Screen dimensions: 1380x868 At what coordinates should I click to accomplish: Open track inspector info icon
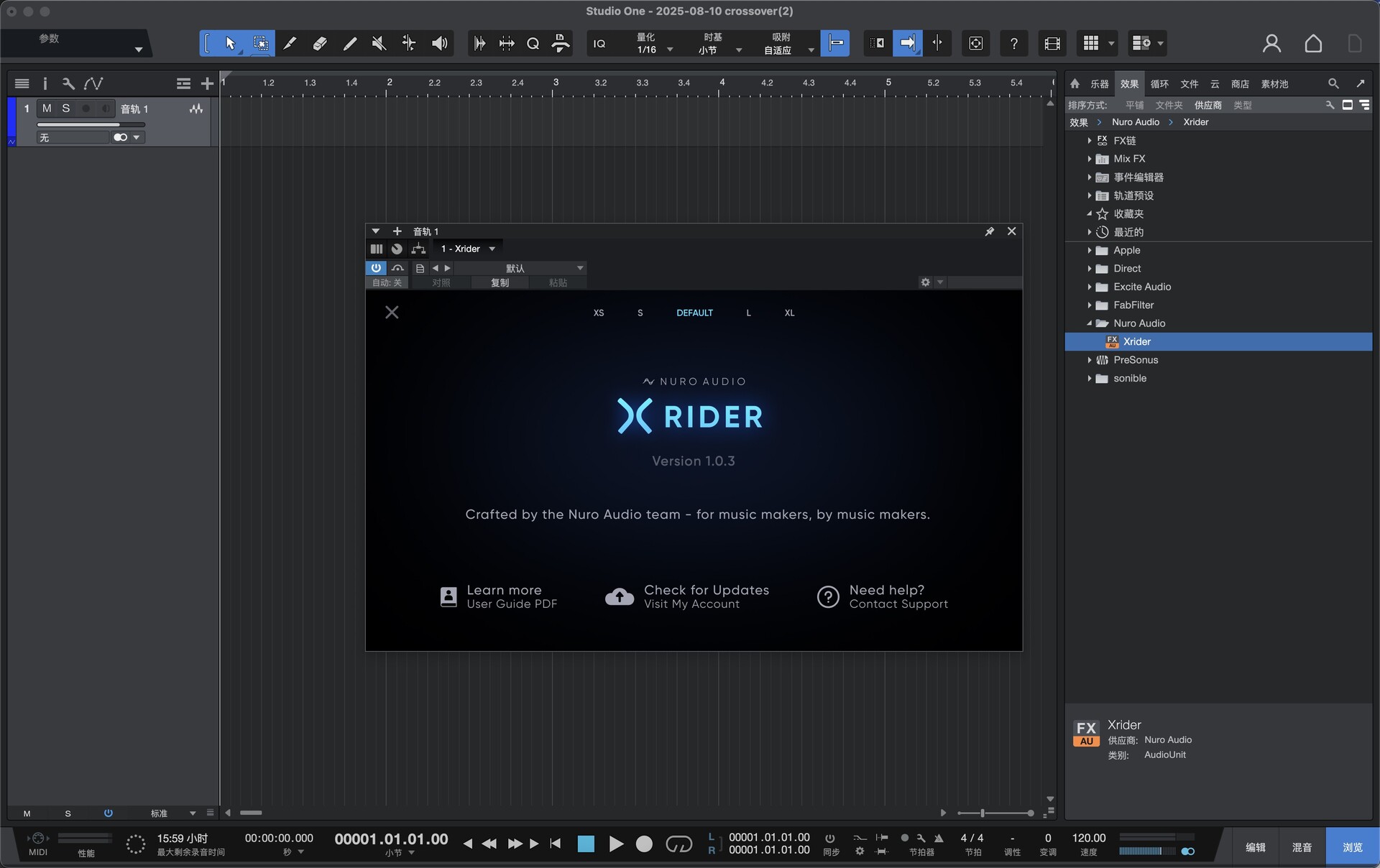pos(45,84)
